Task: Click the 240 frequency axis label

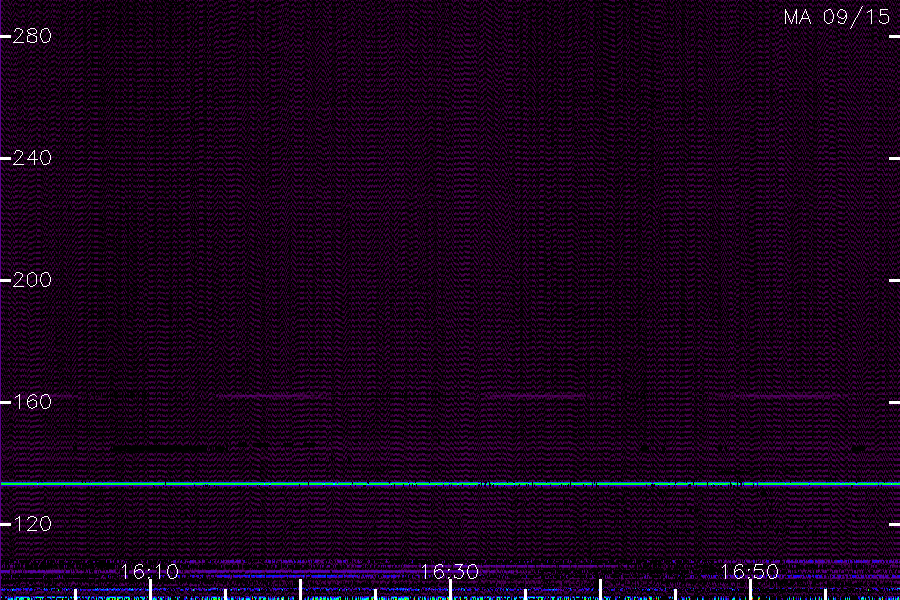Action: pyautogui.click(x=32, y=158)
